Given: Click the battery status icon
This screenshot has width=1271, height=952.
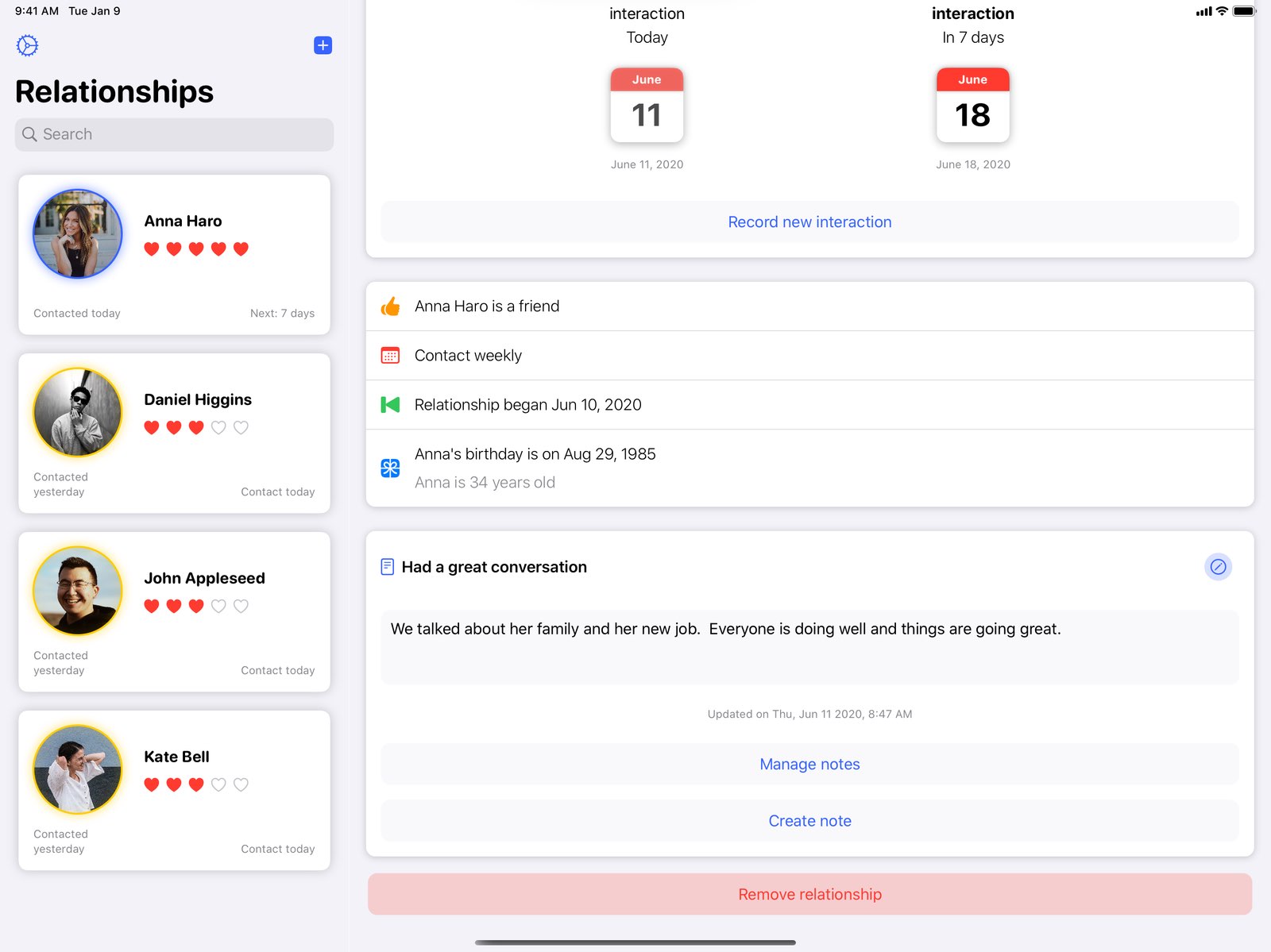Looking at the screenshot, I should click(x=1244, y=11).
